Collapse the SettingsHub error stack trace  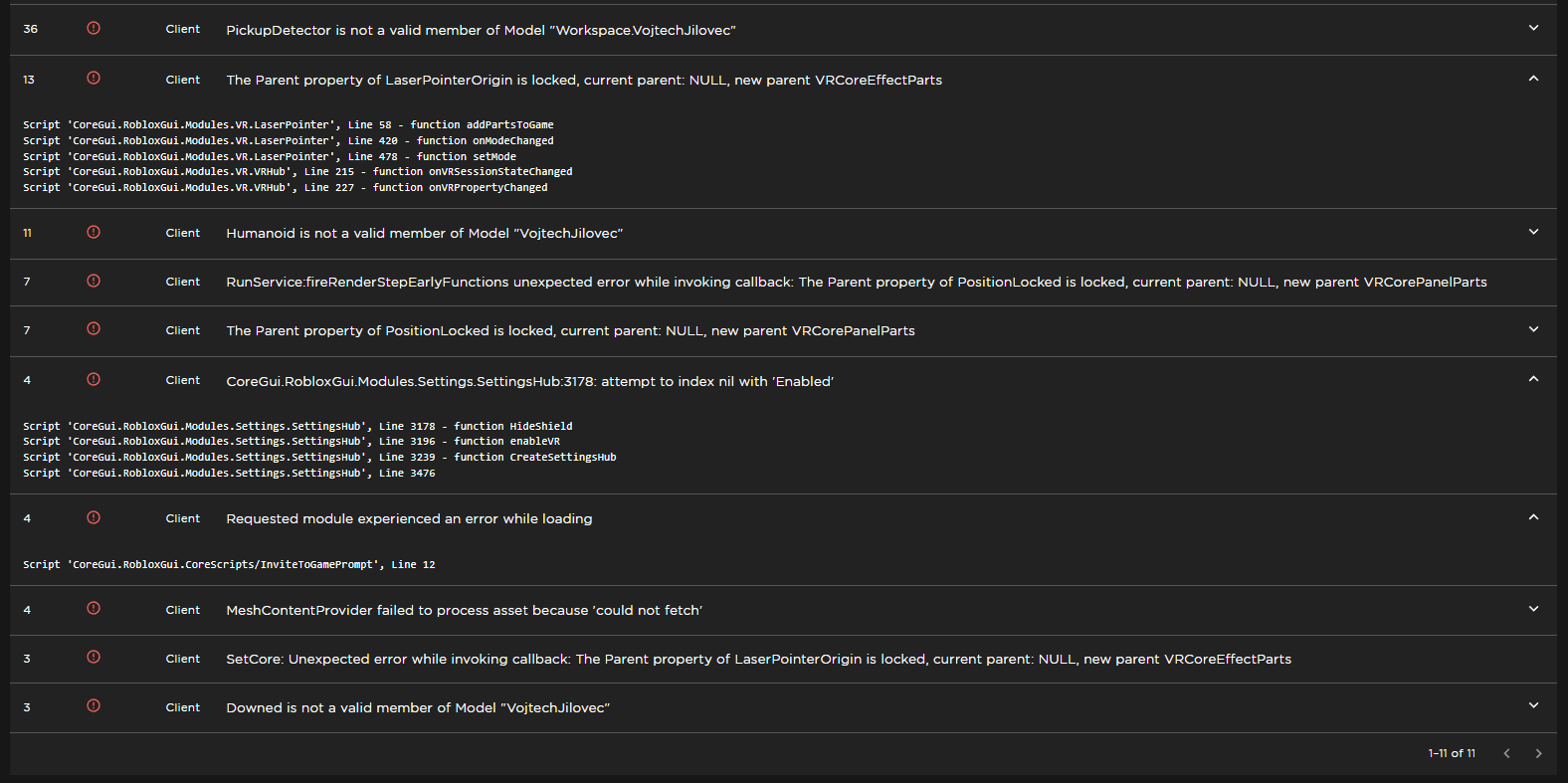tap(1533, 378)
